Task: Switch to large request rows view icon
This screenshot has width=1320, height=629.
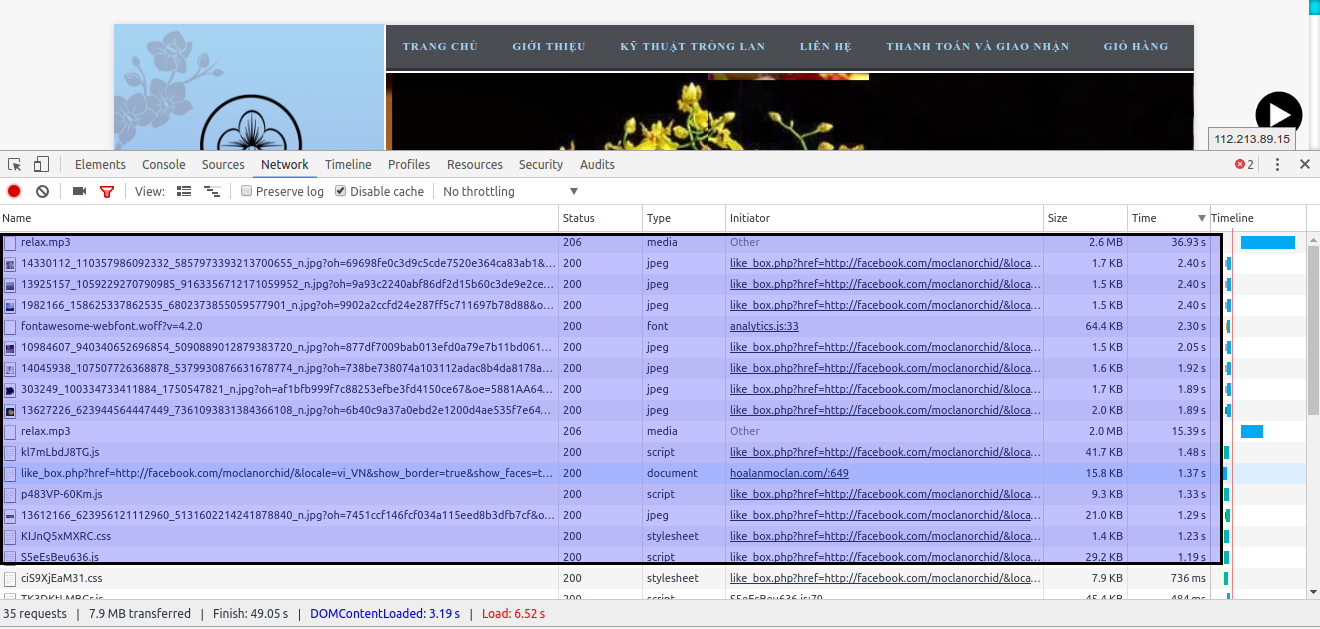Action: pos(184,191)
